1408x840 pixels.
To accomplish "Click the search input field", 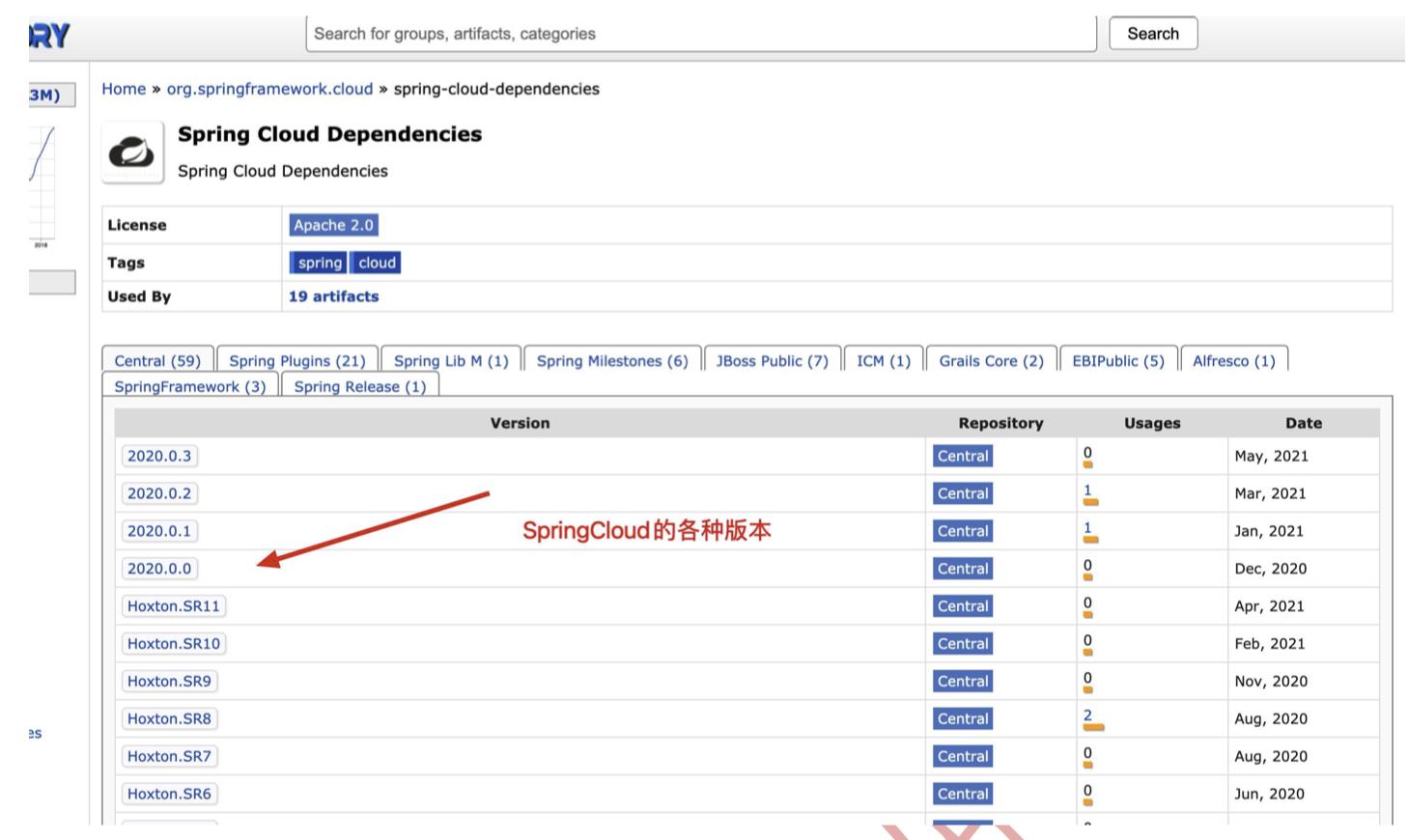I will pyautogui.click(x=701, y=34).
